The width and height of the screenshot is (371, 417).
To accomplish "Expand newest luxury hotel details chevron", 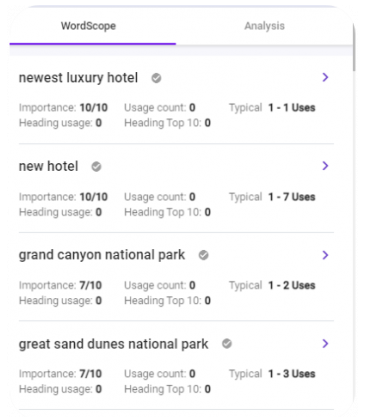I will tap(325, 77).
